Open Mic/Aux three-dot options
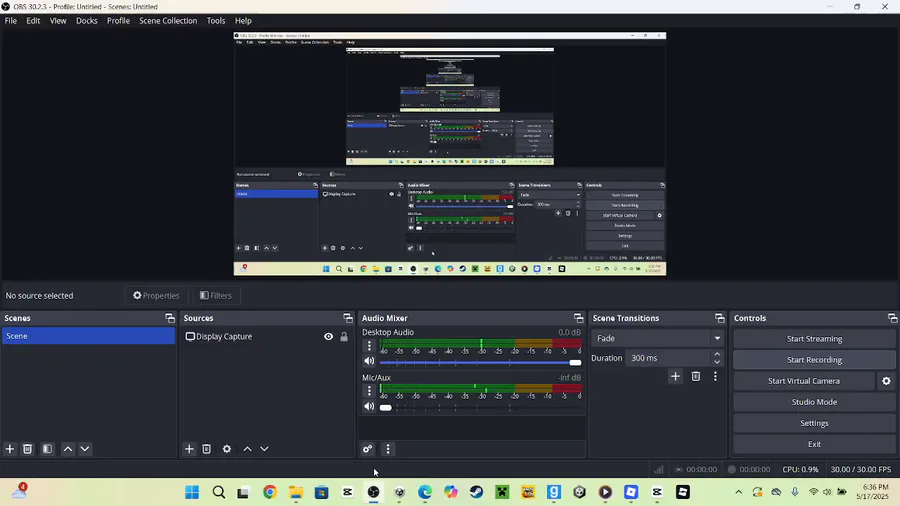This screenshot has width=900, height=506. [369, 391]
